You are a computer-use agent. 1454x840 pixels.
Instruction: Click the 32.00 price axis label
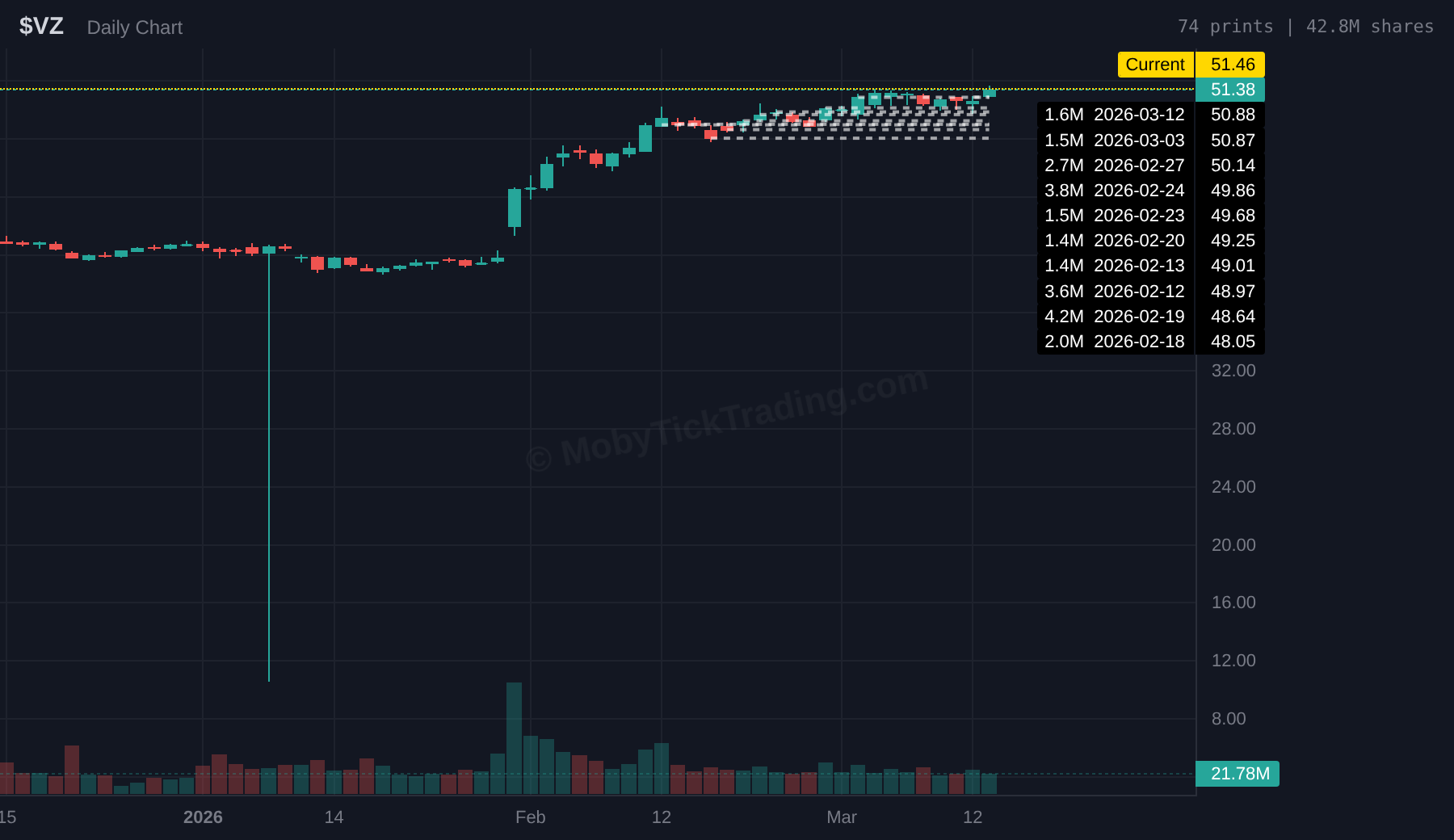tap(1233, 371)
